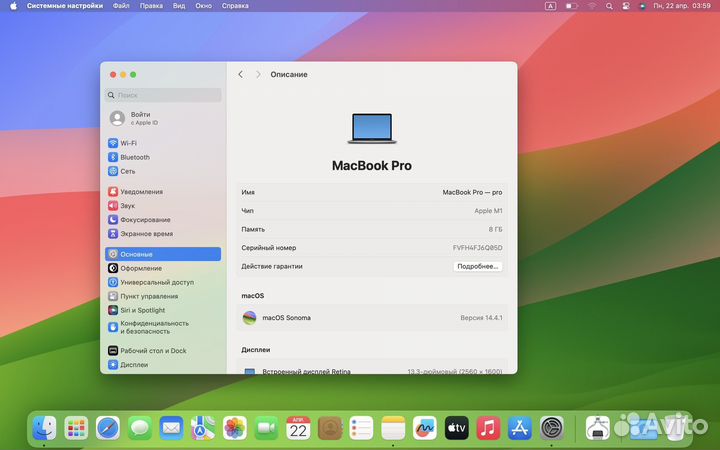
Task: Click the serial number value
Action: (477, 248)
